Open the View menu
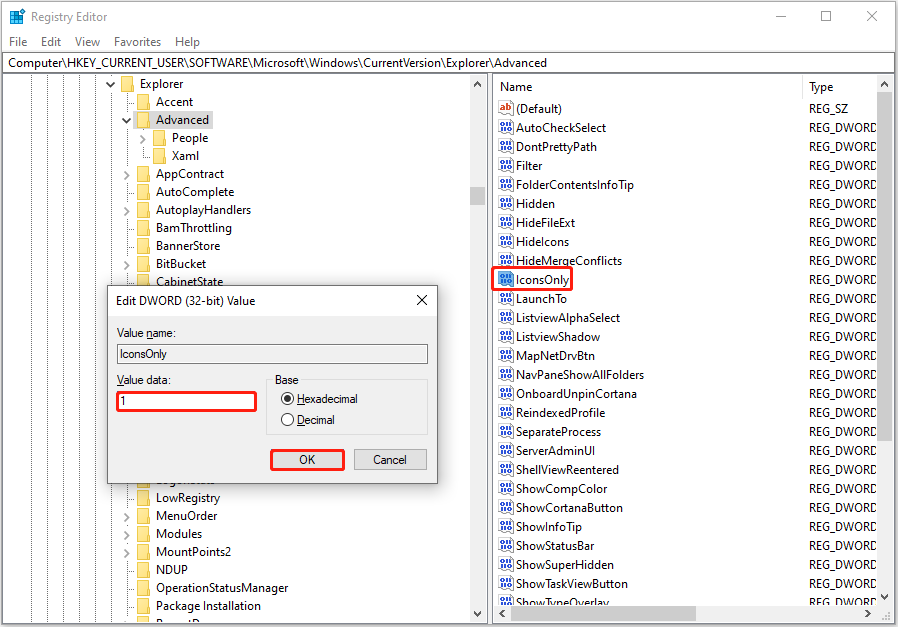The image size is (898, 627). click(x=87, y=42)
